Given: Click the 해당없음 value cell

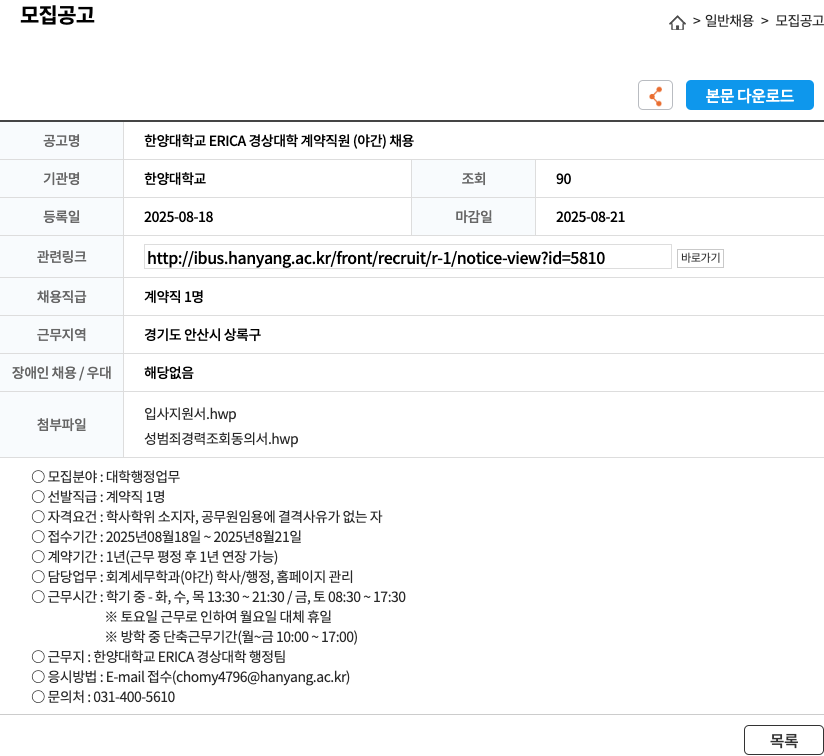Looking at the screenshot, I should coord(169,372).
